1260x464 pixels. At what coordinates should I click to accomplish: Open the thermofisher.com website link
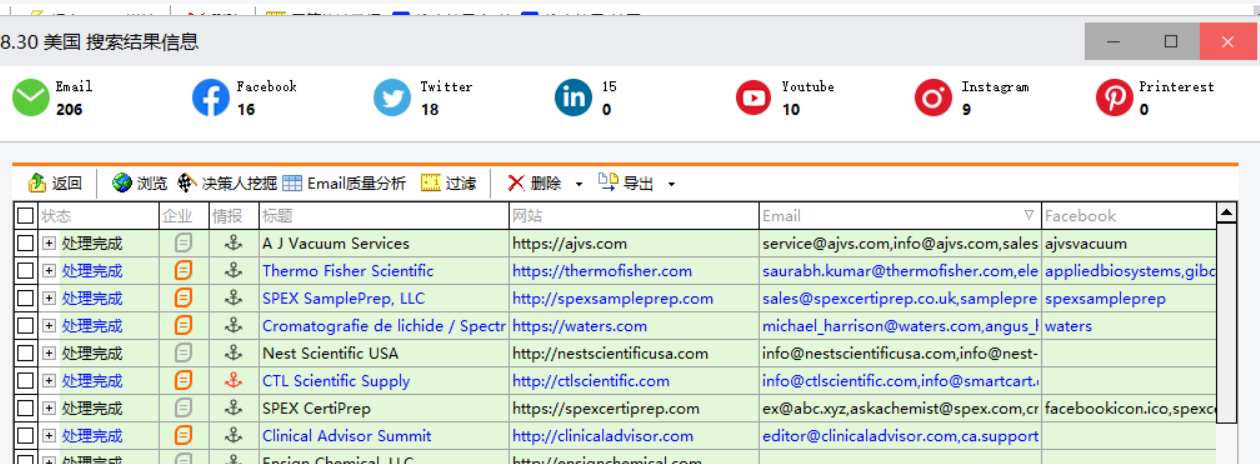pyautogui.click(x=602, y=271)
